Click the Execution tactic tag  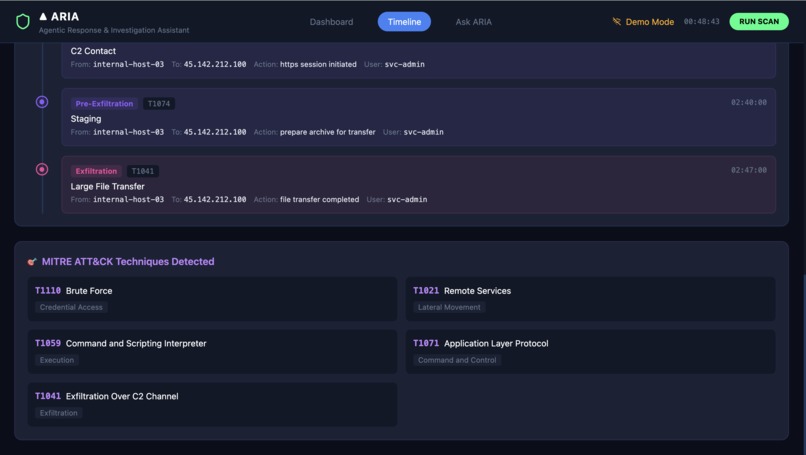click(x=57, y=360)
